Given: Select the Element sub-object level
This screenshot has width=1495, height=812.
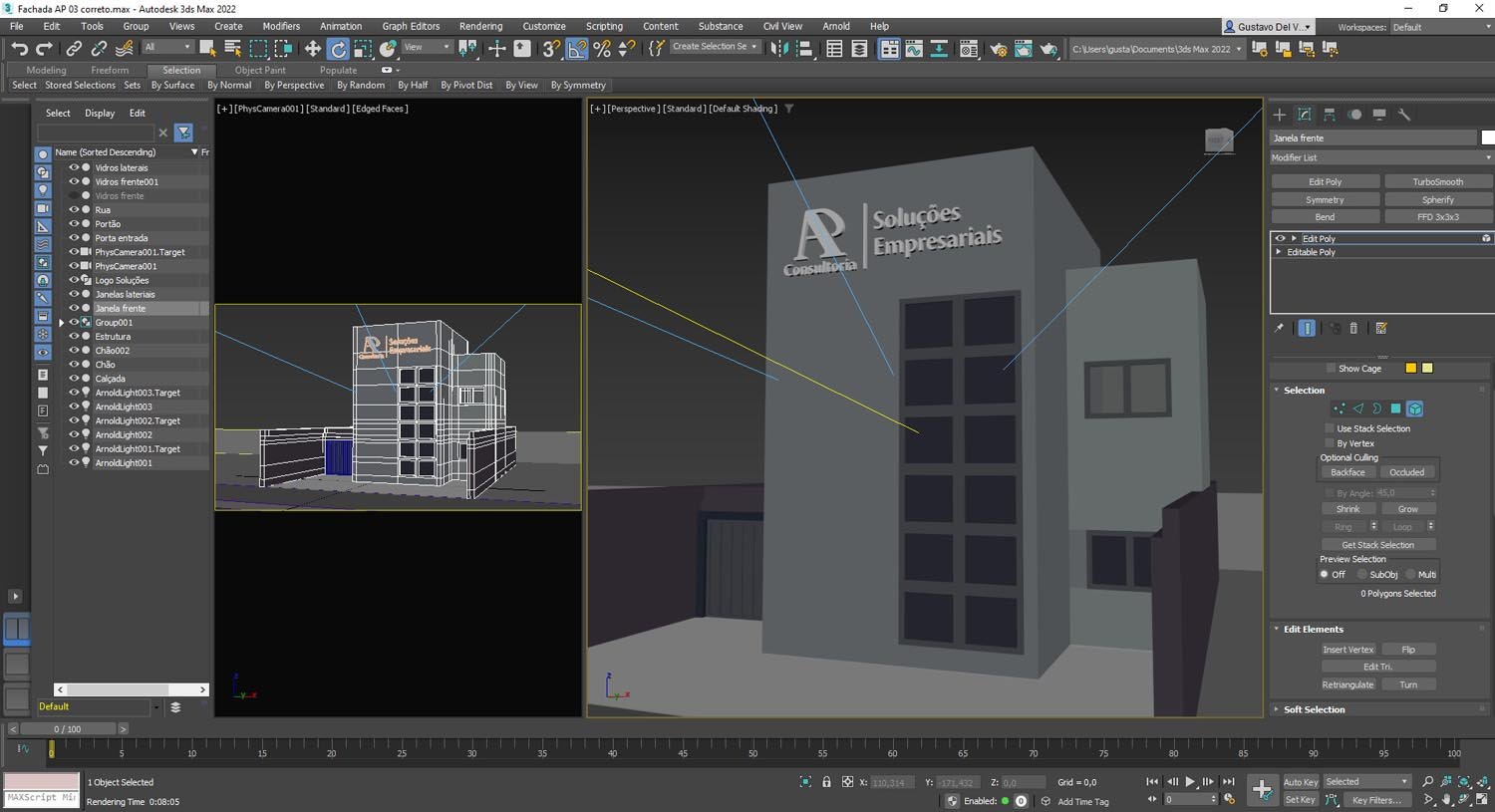Looking at the screenshot, I should click(x=1414, y=408).
